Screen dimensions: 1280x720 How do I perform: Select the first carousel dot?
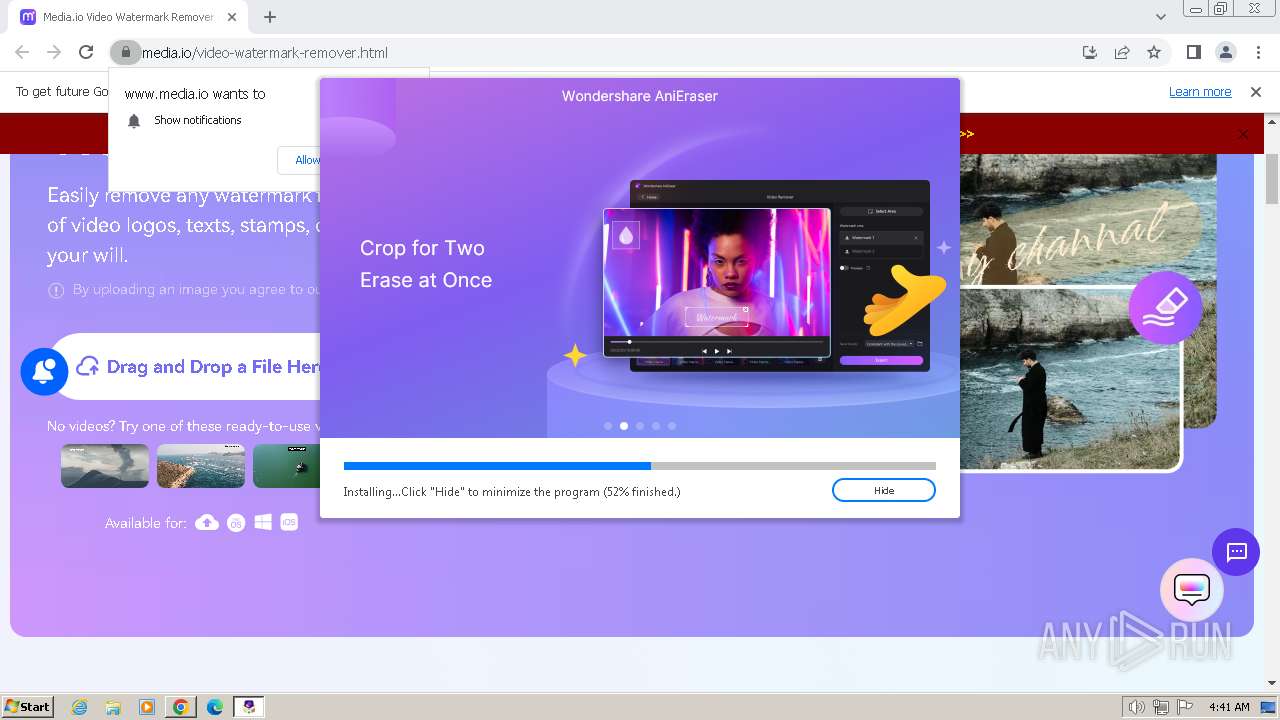(608, 426)
